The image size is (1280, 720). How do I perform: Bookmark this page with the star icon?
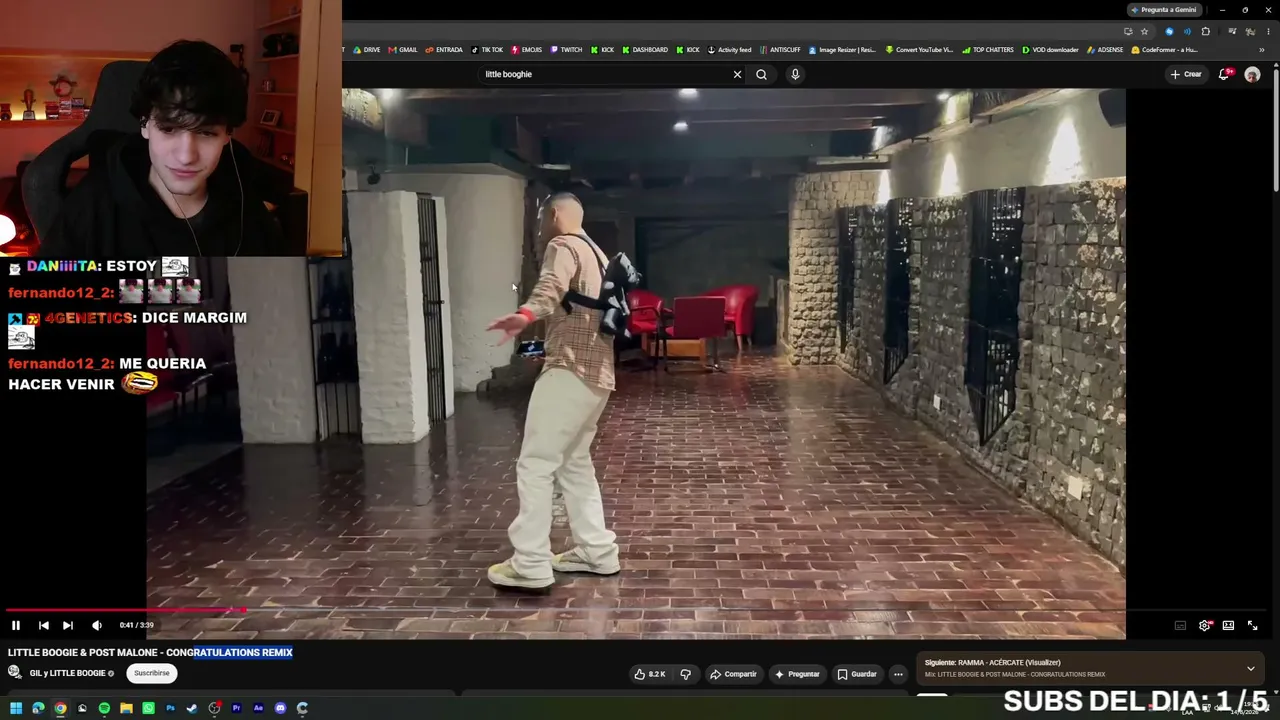click(x=1145, y=31)
